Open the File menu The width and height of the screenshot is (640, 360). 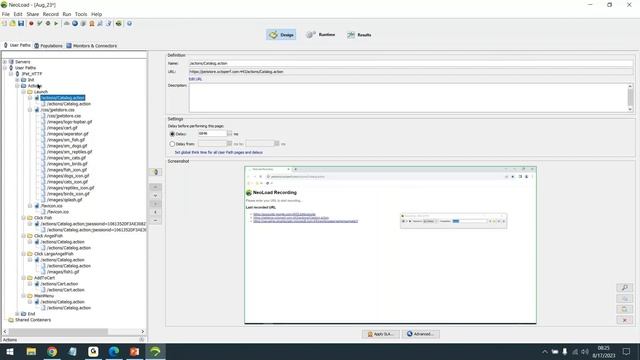6,14
